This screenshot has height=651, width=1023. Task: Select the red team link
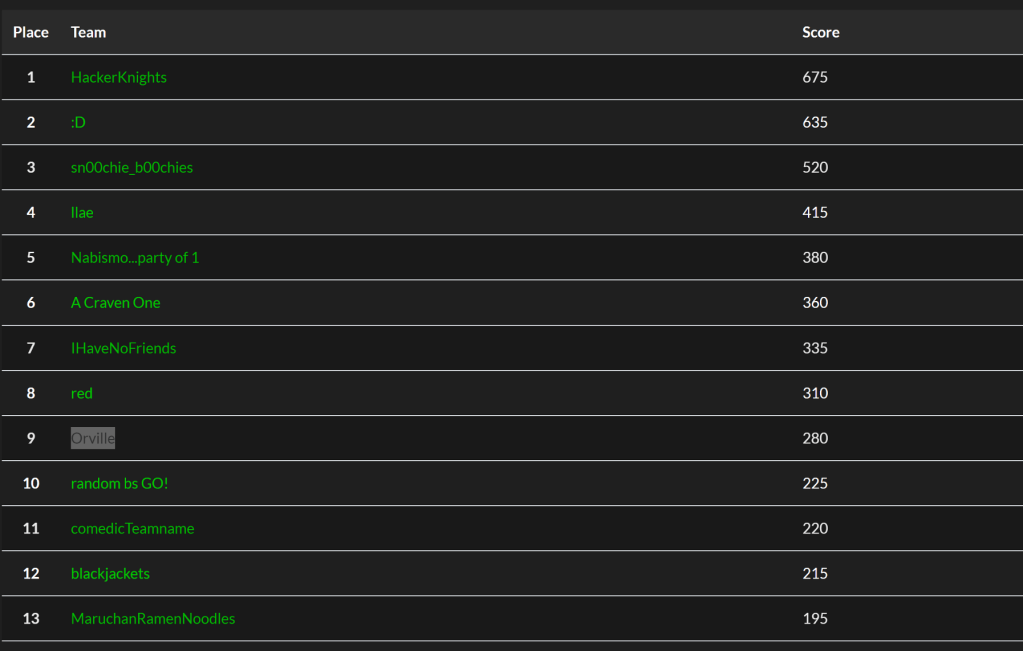pos(82,393)
